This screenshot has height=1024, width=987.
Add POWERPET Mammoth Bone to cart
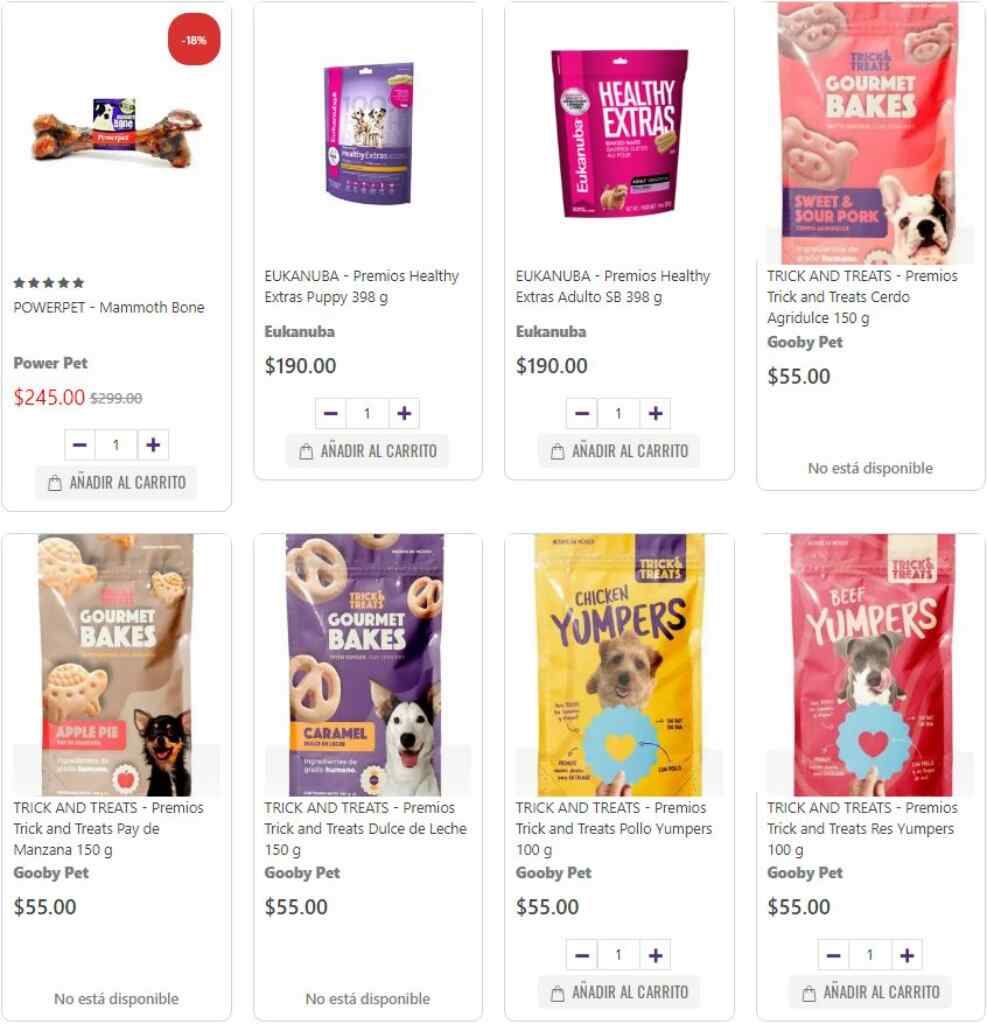tap(116, 483)
